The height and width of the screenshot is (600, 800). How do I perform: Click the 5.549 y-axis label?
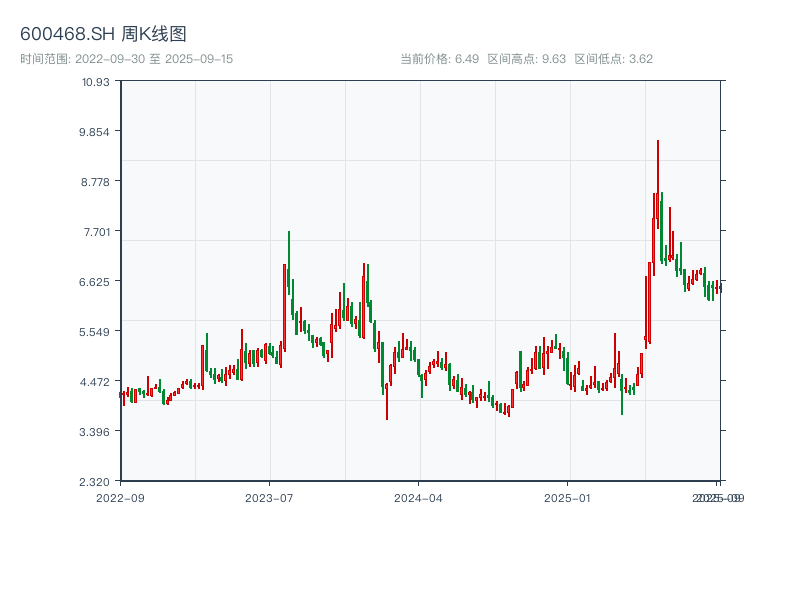coord(94,332)
